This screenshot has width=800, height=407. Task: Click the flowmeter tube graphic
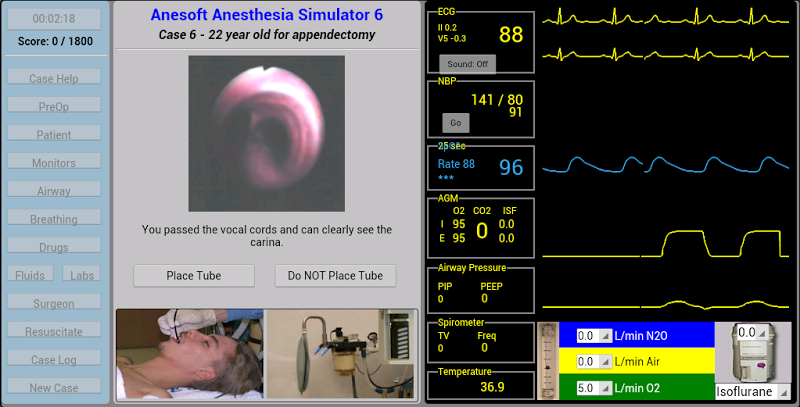tap(548, 361)
